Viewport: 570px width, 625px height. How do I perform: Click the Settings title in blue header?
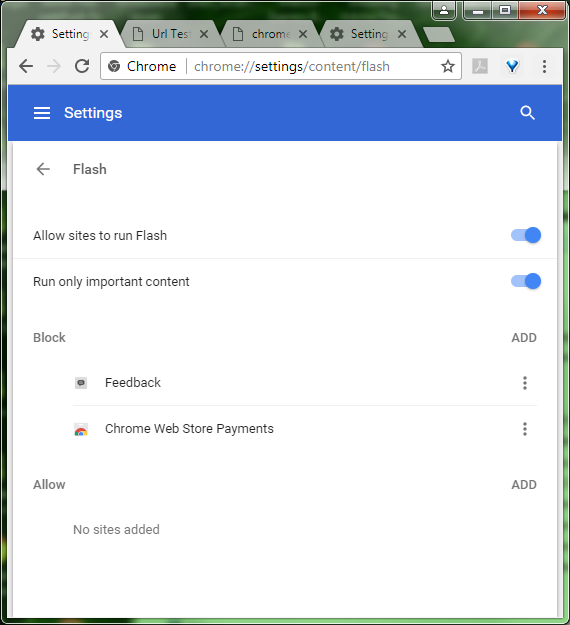click(x=93, y=113)
